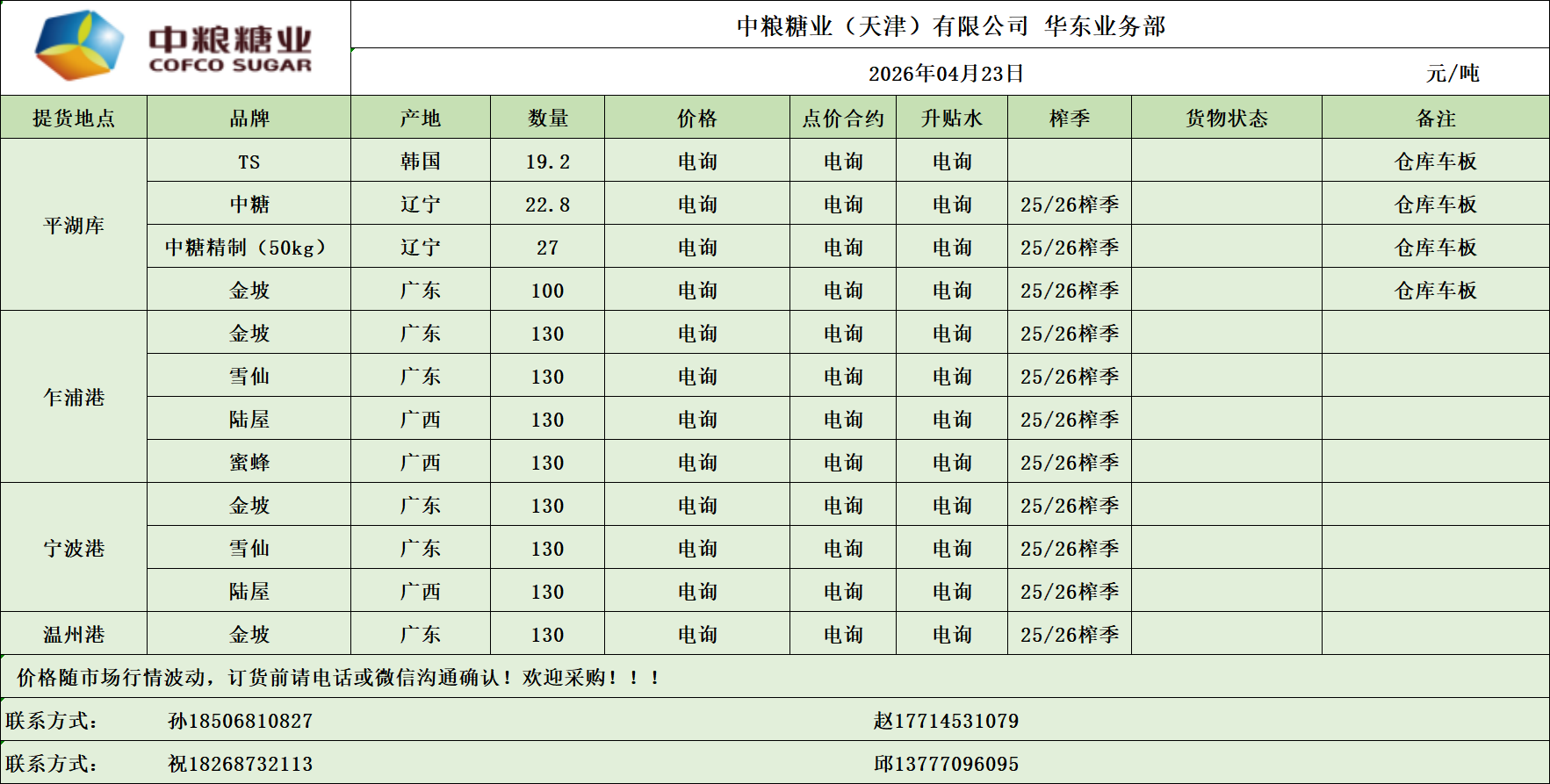The image size is (1550, 784).
Task: Click the COFCO SUGAR logo
Action: coord(173,46)
